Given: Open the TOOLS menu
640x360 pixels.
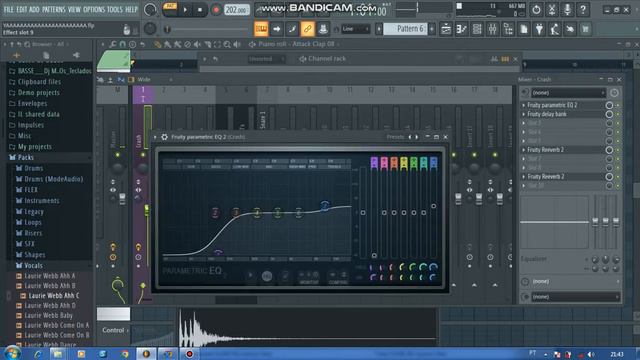Looking at the screenshot, I should [115, 9].
